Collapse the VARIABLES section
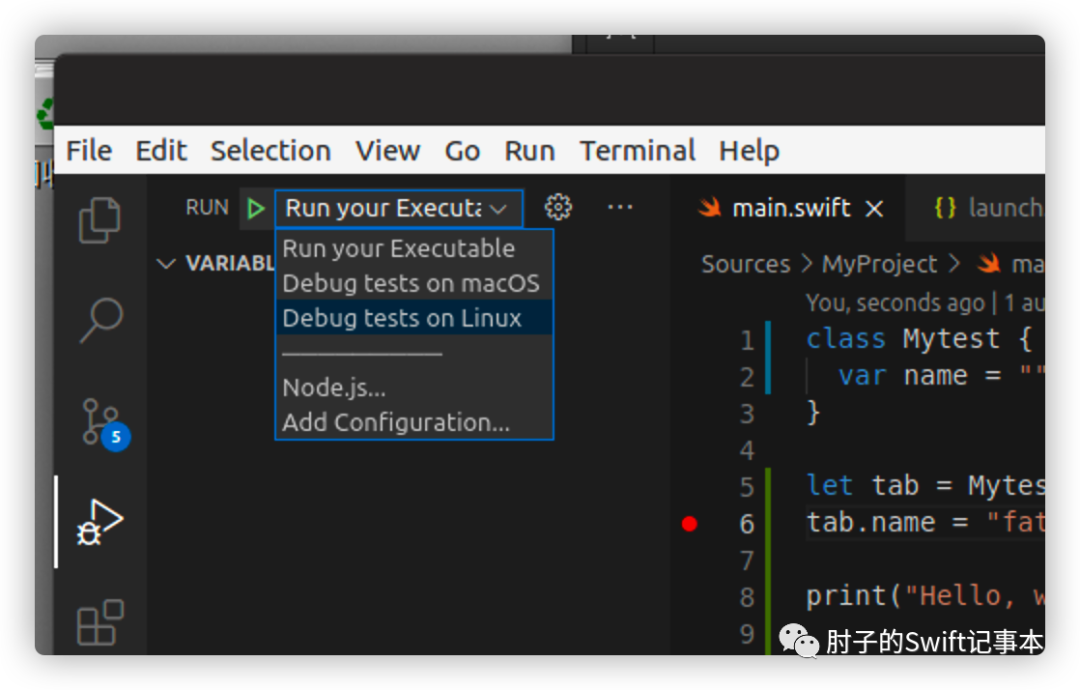Image resolution: width=1080 pixels, height=690 pixels. tap(166, 264)
